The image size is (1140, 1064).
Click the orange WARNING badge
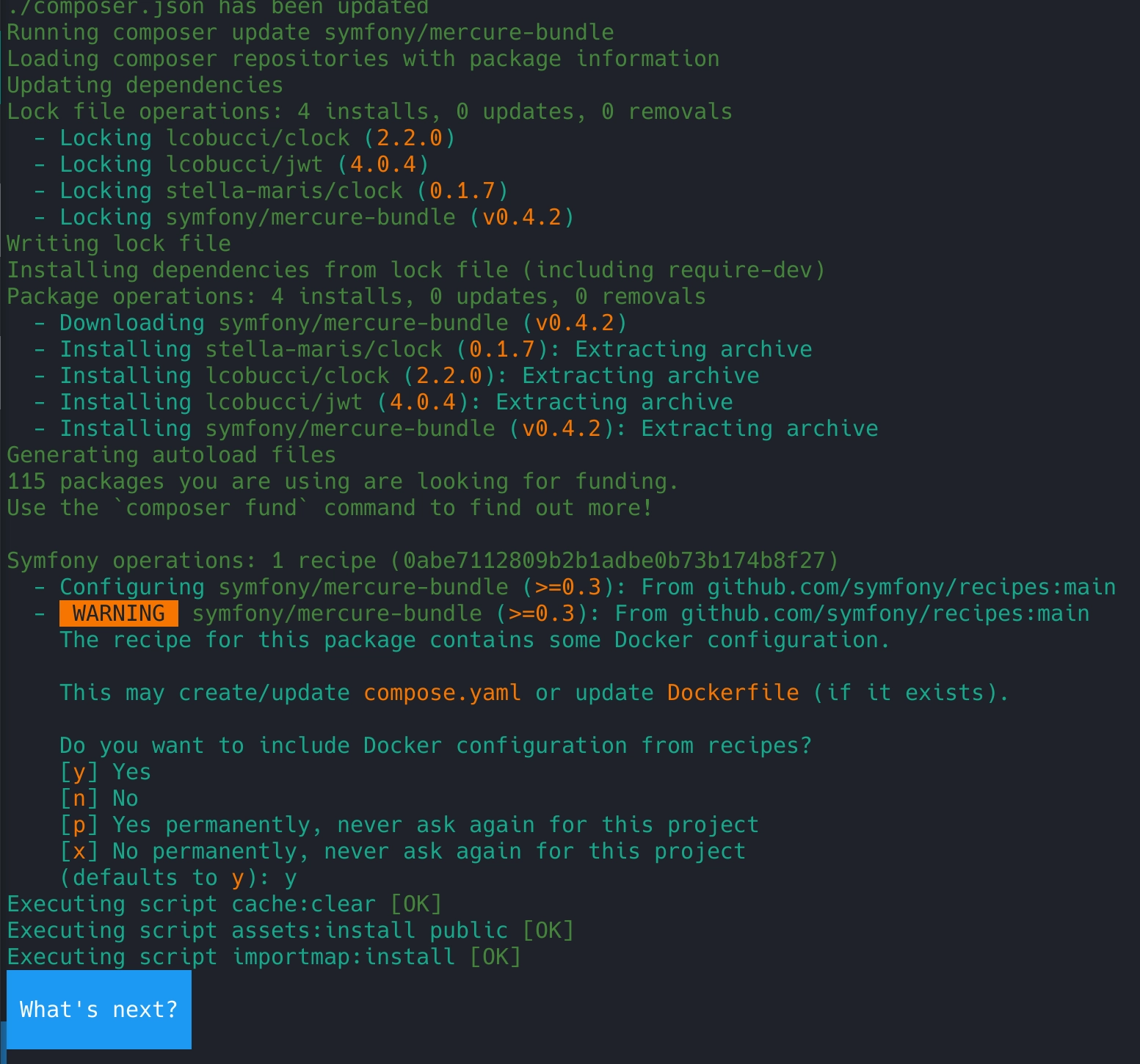click(119, 613)
